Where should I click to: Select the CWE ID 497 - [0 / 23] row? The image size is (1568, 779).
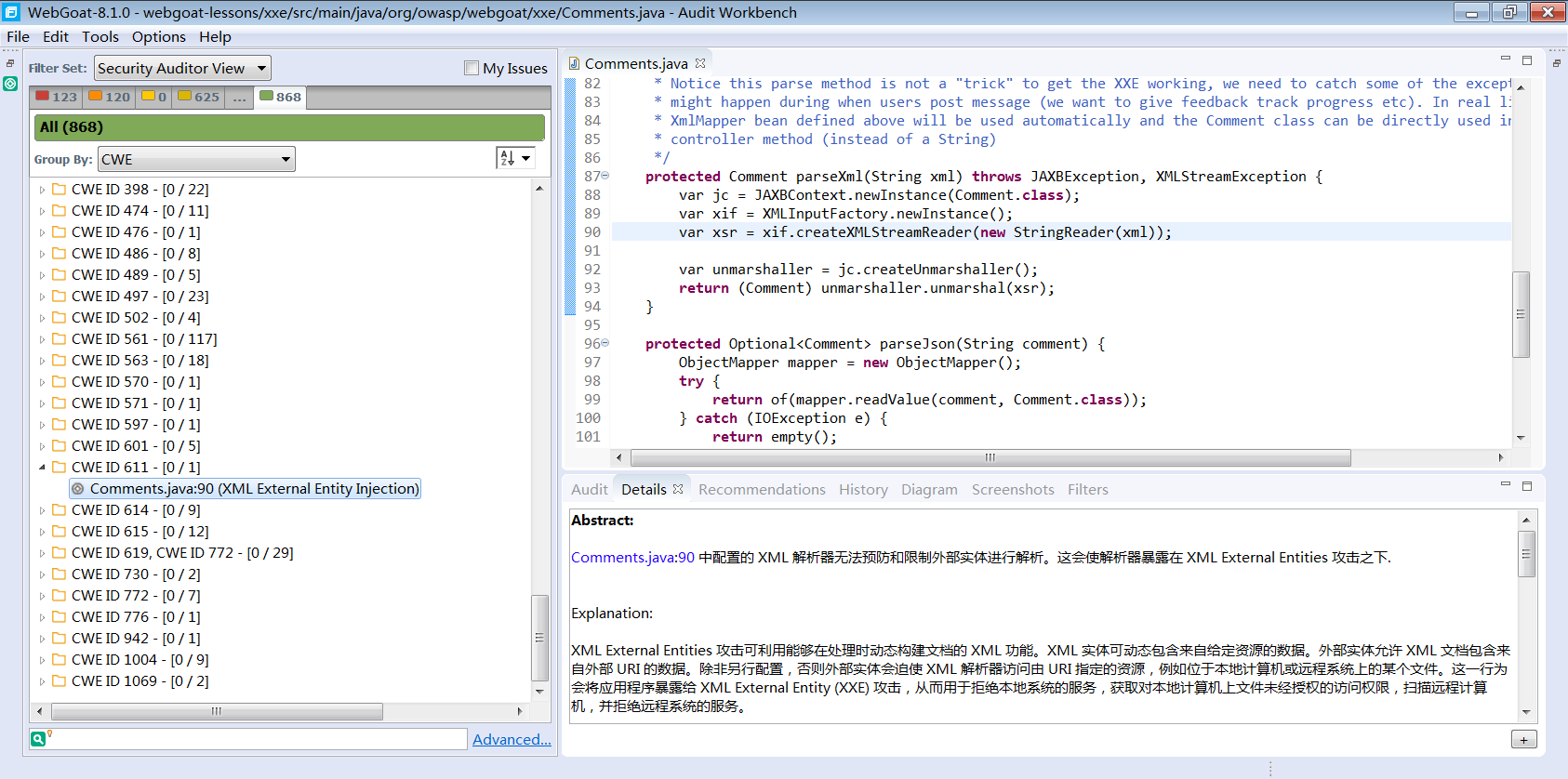140,296
